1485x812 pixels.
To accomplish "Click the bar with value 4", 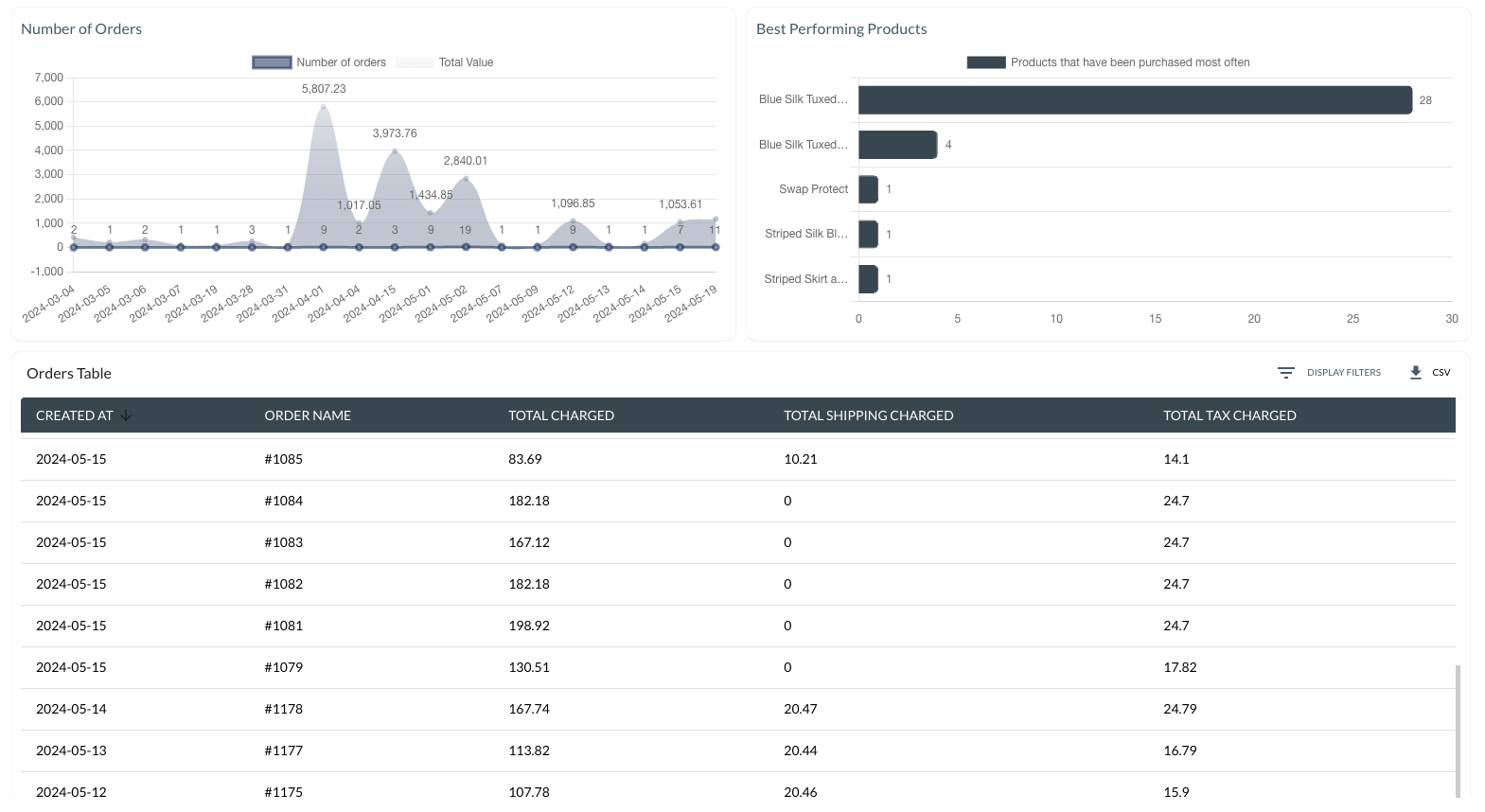I will click(897, 145).
